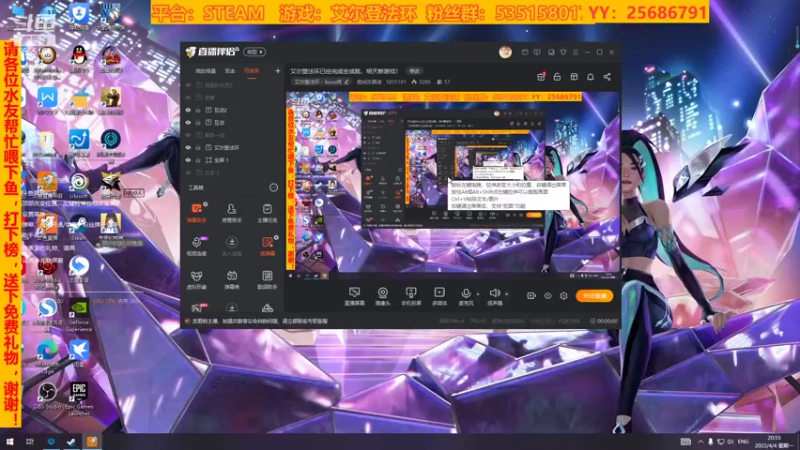Toggle visibility of 全屏 1 source
This screenshot has width=800, height=450.
click(x=188, y=160)
